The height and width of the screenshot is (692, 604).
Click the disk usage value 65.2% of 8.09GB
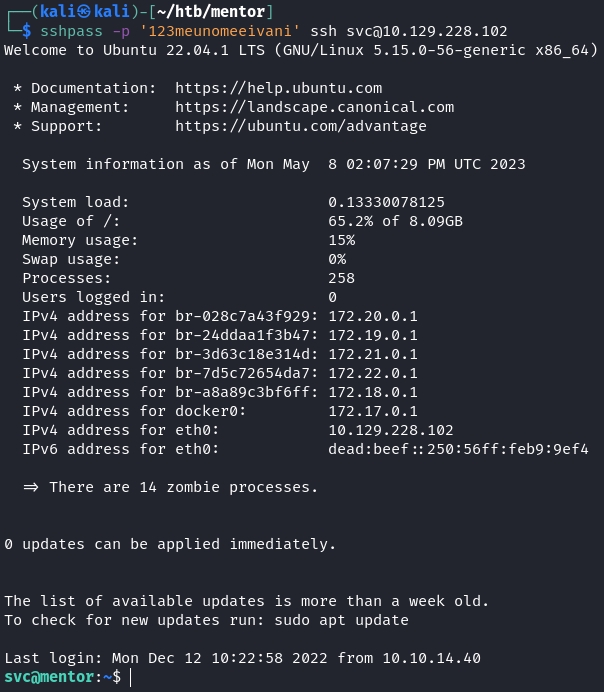click(395, 221)
